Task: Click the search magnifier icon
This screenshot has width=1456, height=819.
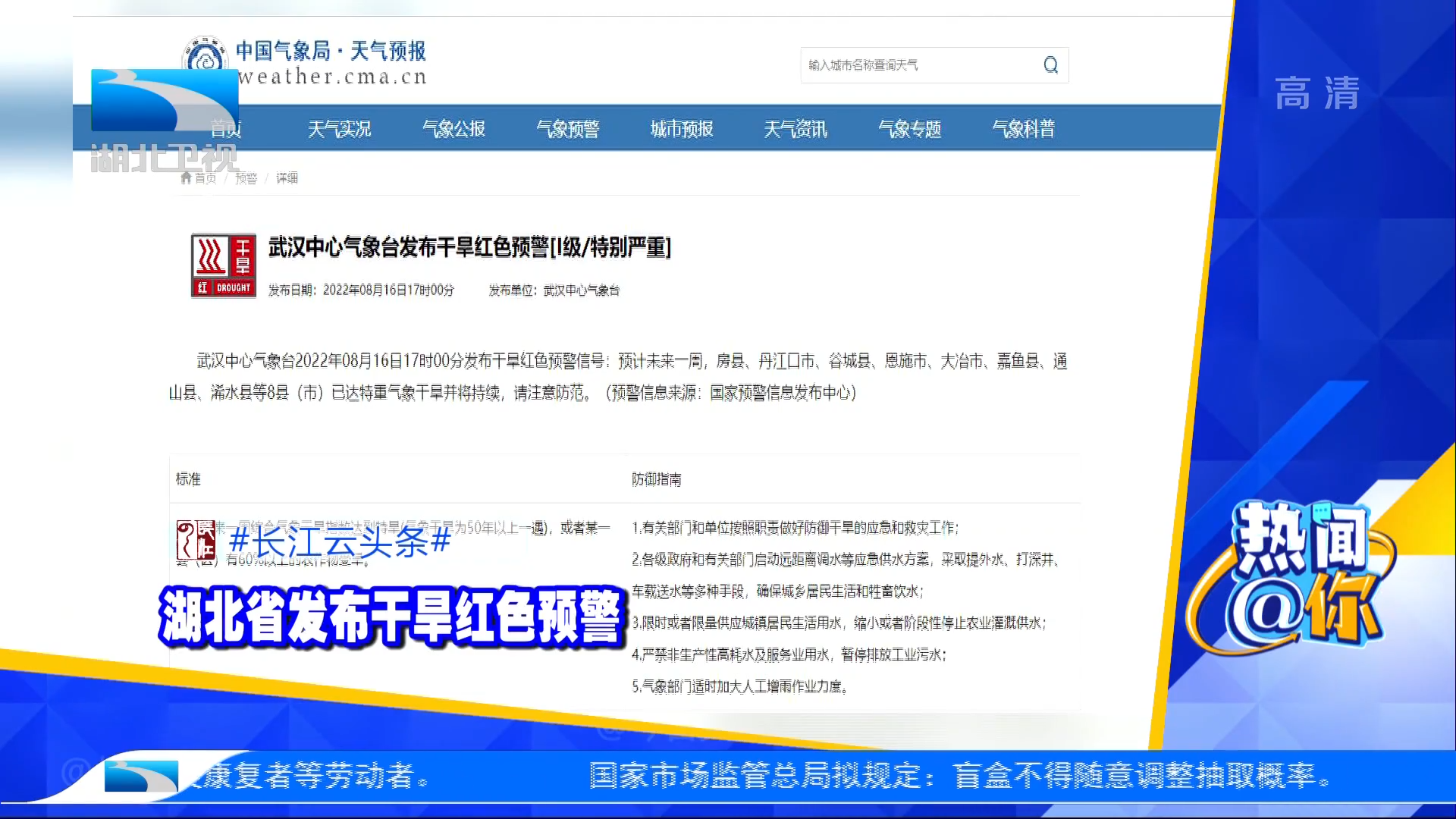Action: 1050,65
